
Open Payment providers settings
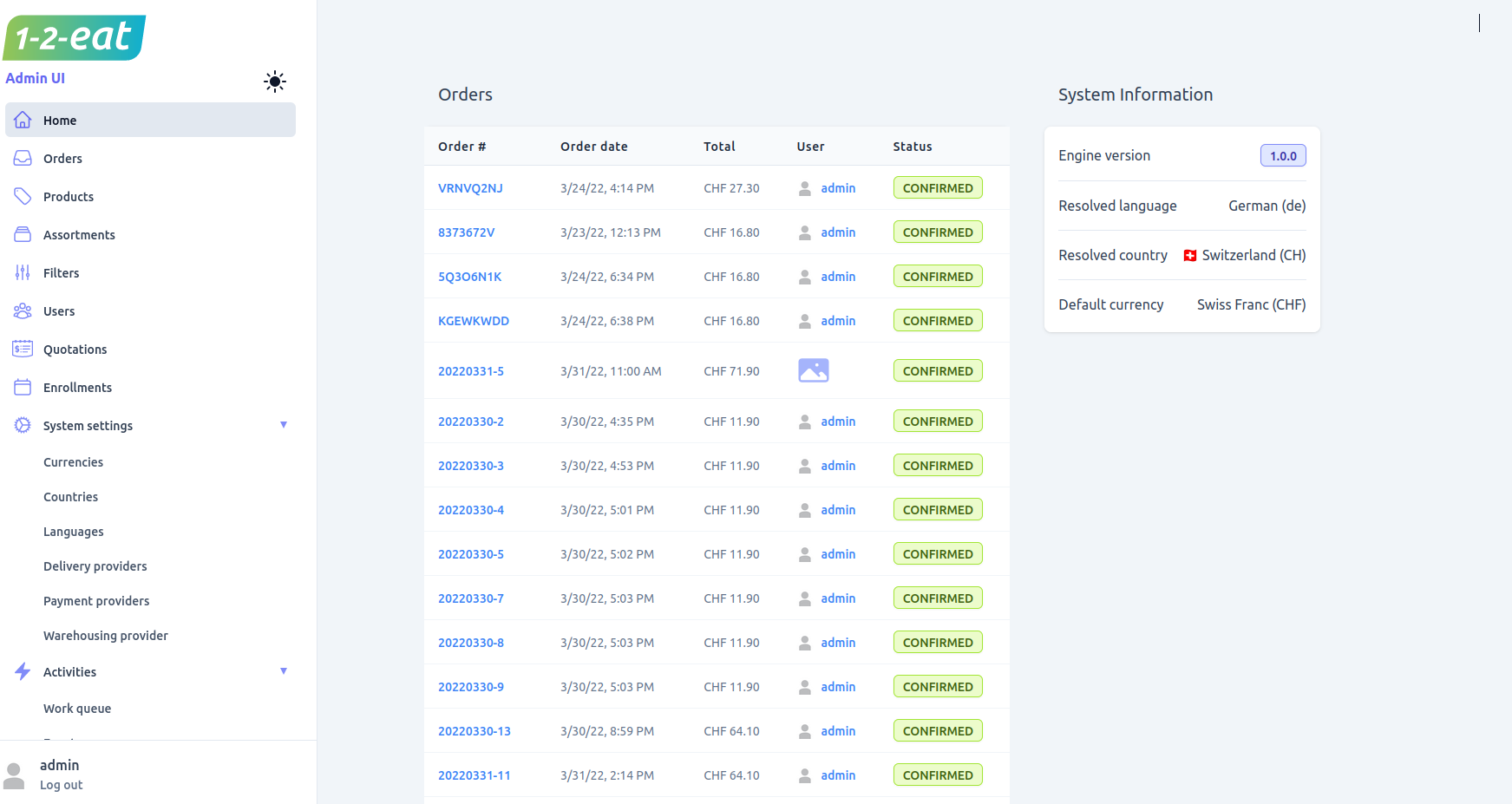click(x=96, y=601)
